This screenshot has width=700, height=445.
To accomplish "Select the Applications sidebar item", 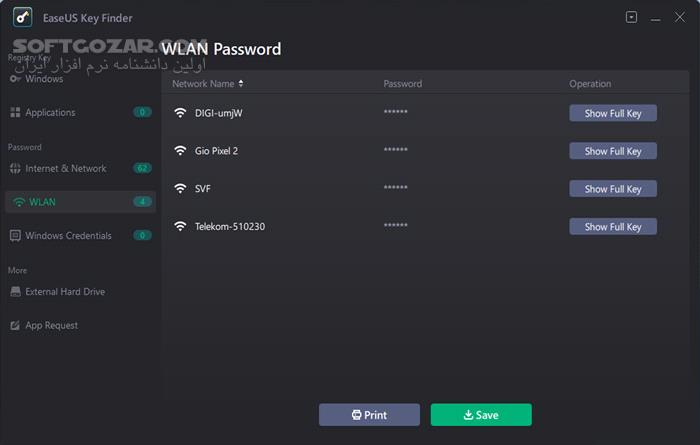I will (80, 112).
